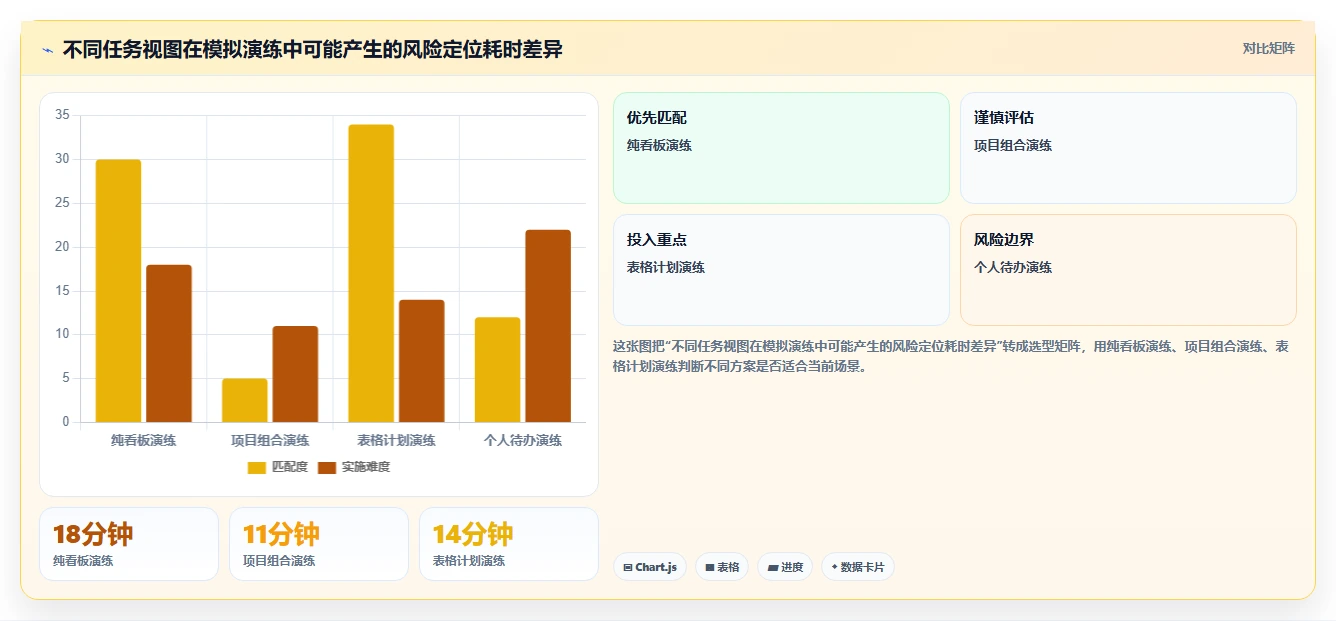Click the 11分钟 项目组合演练 stat card

(319, 544)
